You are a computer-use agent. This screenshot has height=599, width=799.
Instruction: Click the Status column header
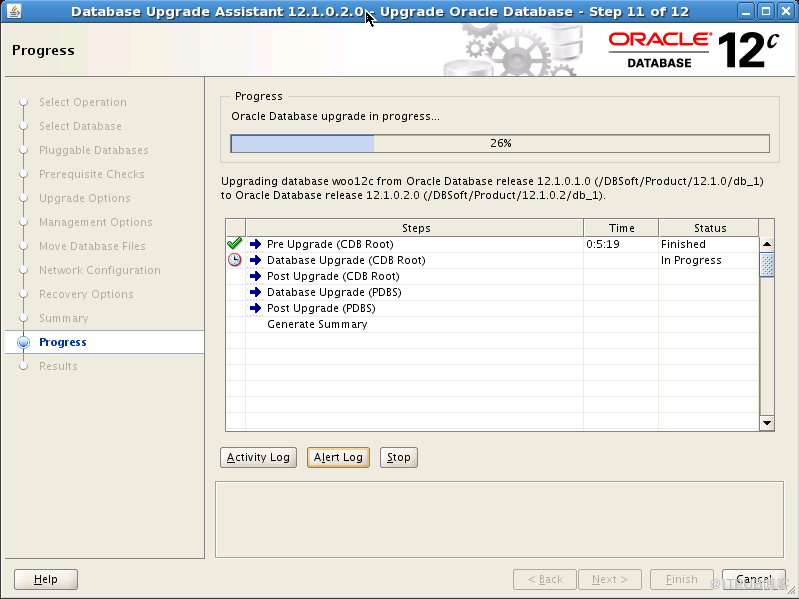pyautogui.click(x=709, y=228)
